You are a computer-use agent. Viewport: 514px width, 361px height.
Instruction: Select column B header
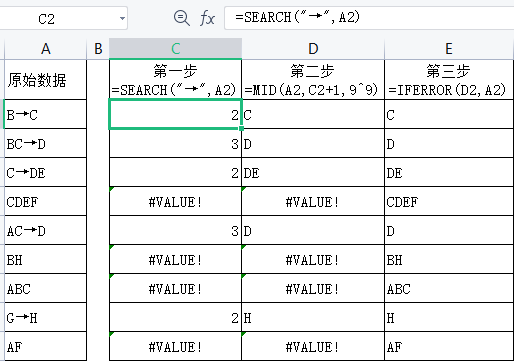pyautogui.click(x=98, y=49)
